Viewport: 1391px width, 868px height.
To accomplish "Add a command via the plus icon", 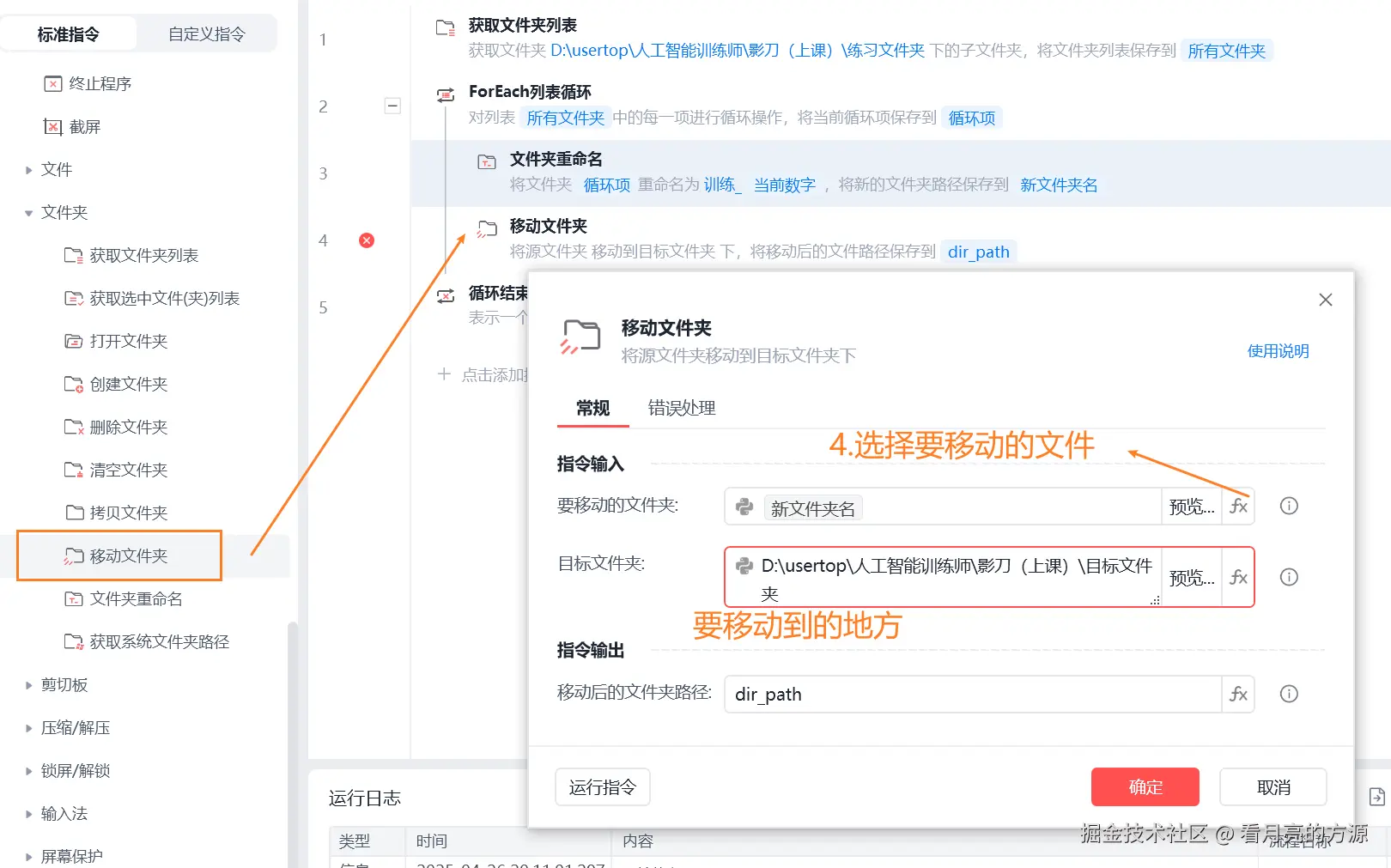I will (x=444, y=374).
